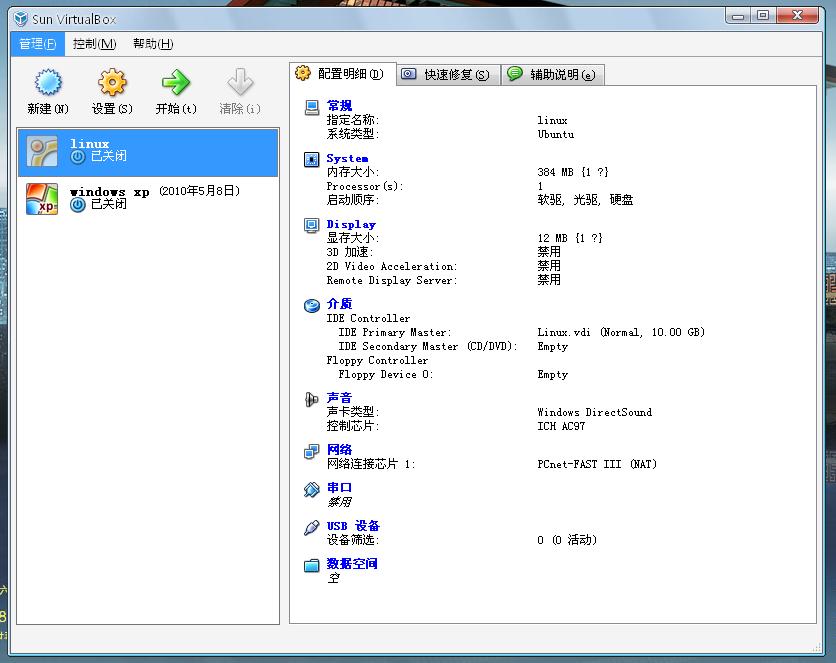Open the Display section link

(x=351, y=224)
